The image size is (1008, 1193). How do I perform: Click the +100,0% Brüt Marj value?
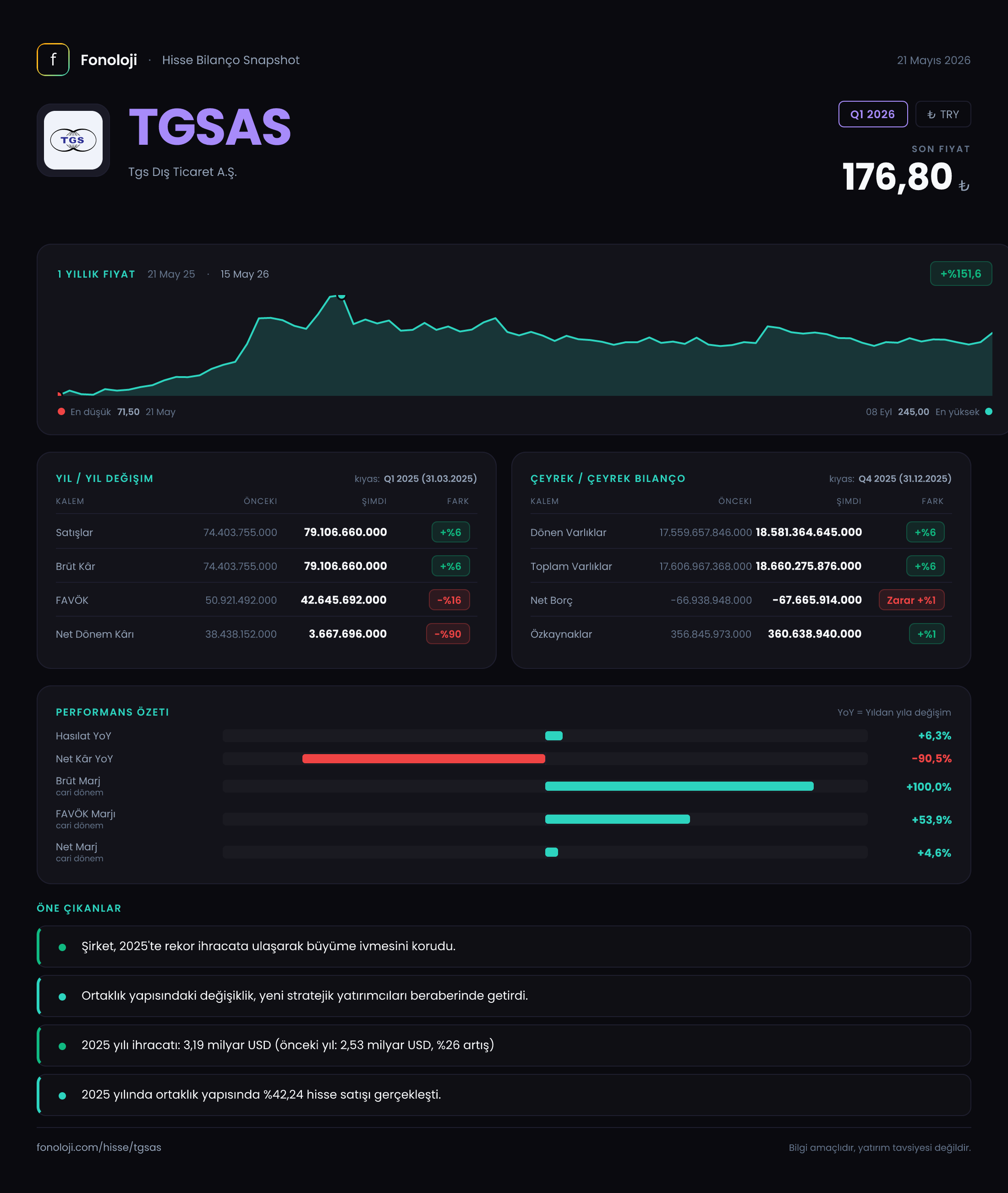coord(929,787)
